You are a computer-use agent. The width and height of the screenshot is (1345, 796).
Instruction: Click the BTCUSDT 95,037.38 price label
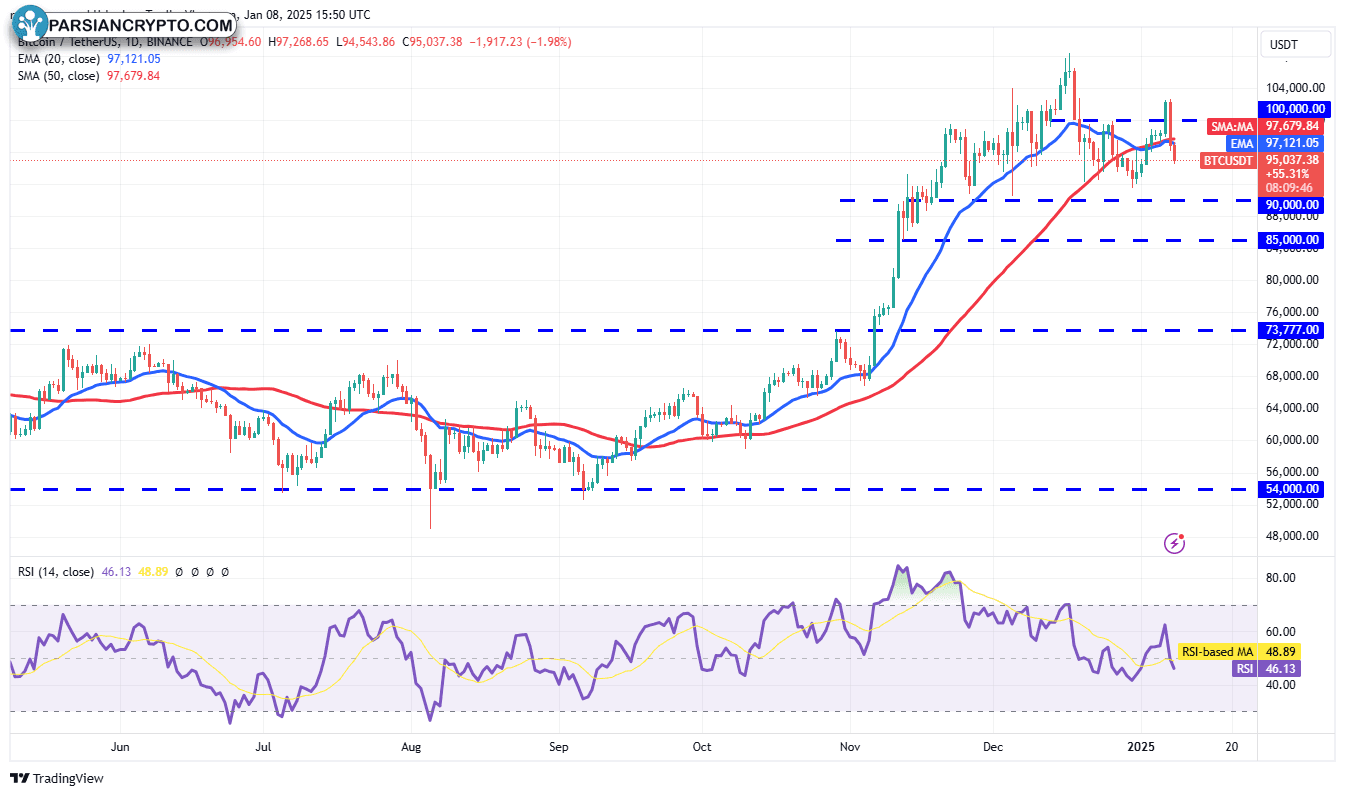pyautogui.click(x=1262, y=159)
